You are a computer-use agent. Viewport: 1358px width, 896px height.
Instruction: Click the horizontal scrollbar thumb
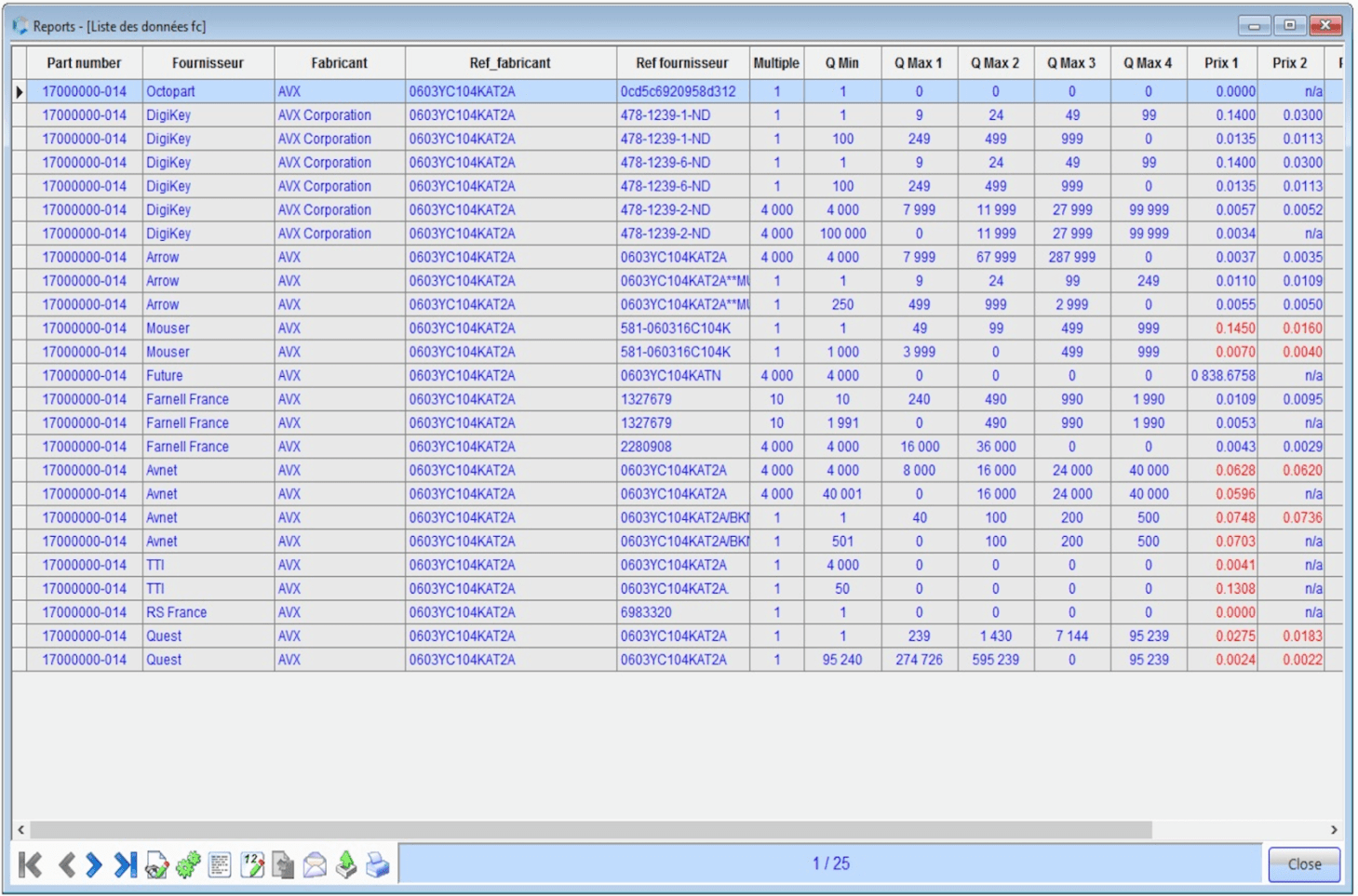click(591, 829)
